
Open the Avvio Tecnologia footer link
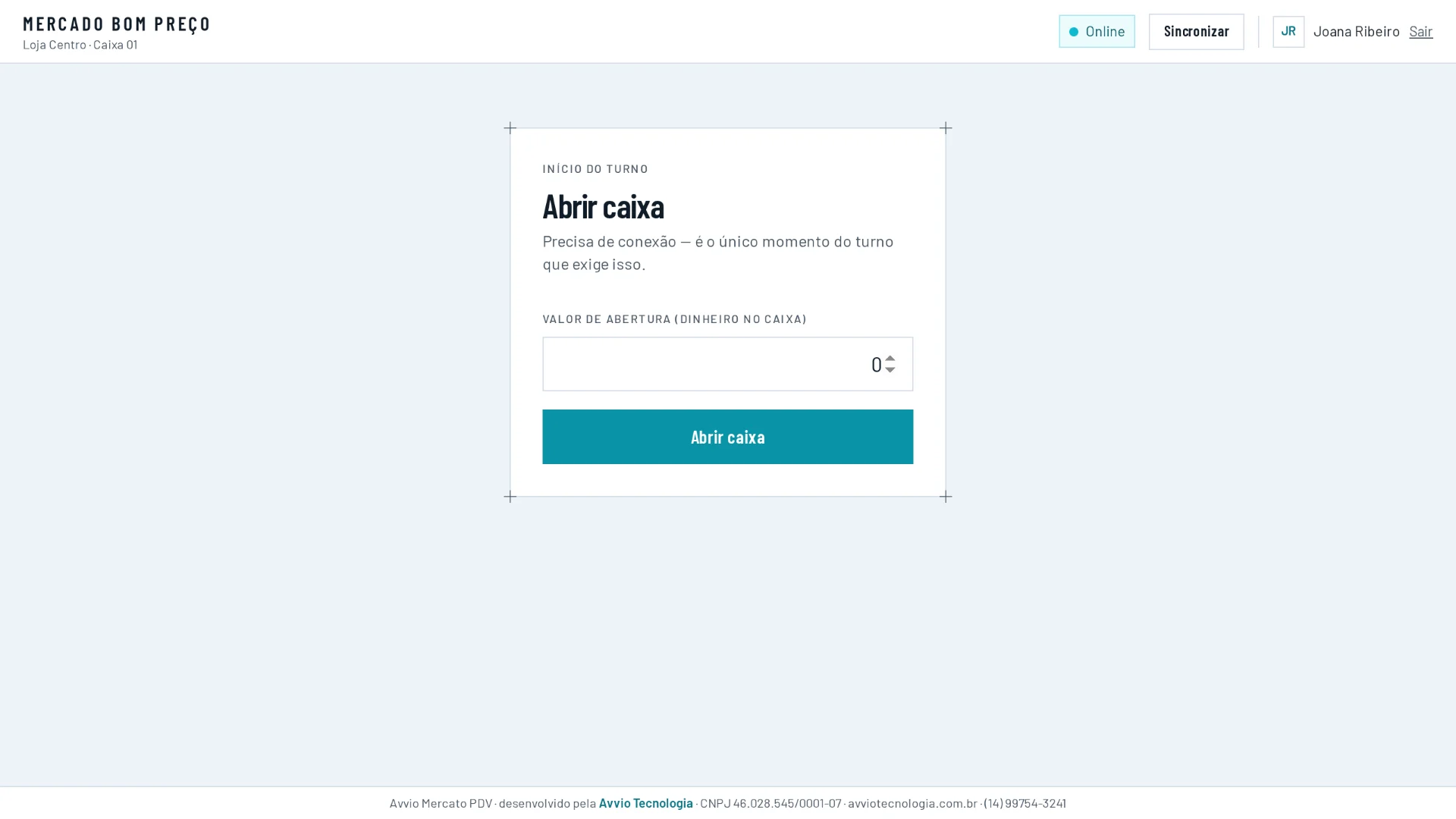645,803
